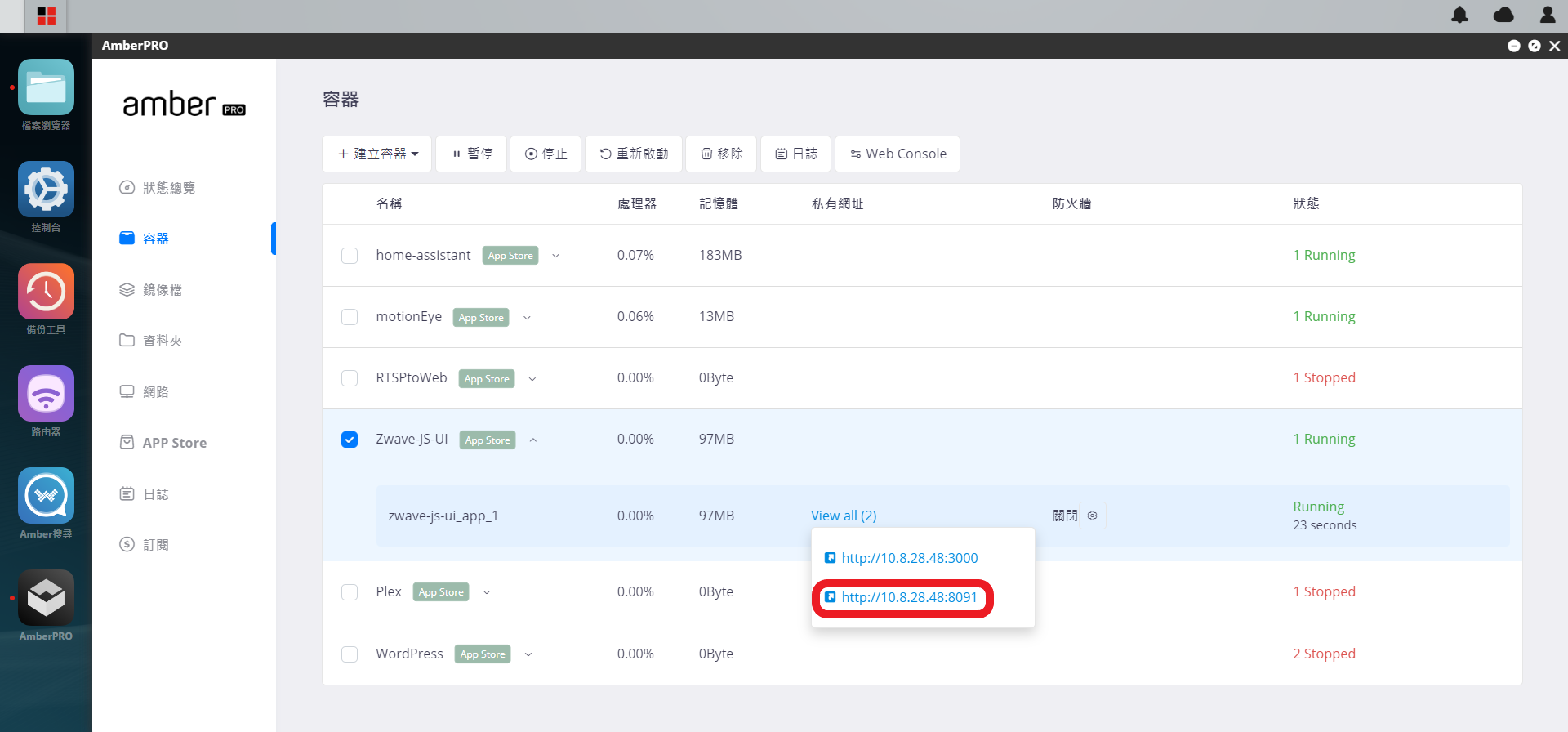Click the 'Running 23 seconds' status text

click(1325, 516)
